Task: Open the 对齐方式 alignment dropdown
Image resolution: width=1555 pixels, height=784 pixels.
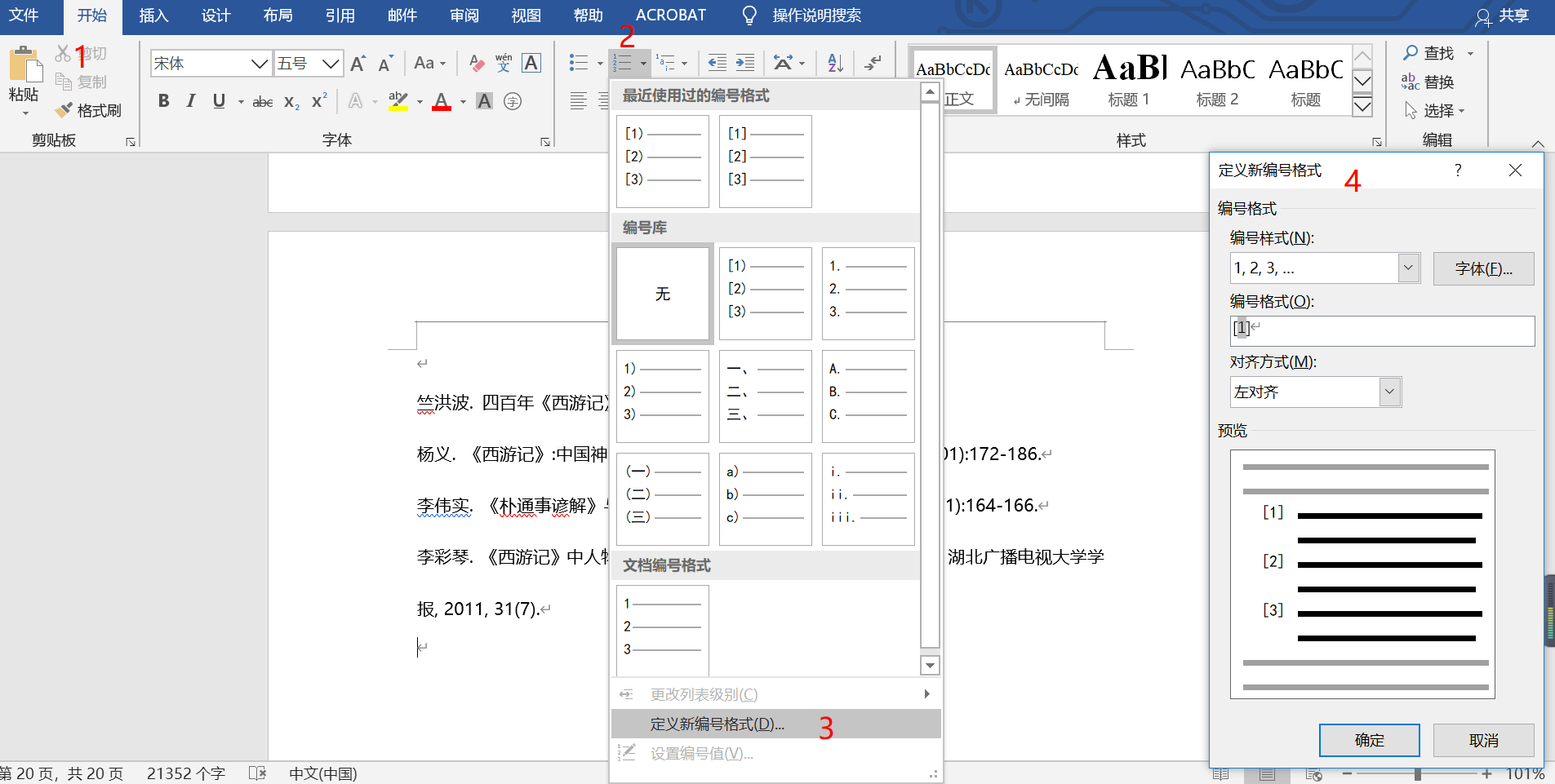Action: [1388, 392]
